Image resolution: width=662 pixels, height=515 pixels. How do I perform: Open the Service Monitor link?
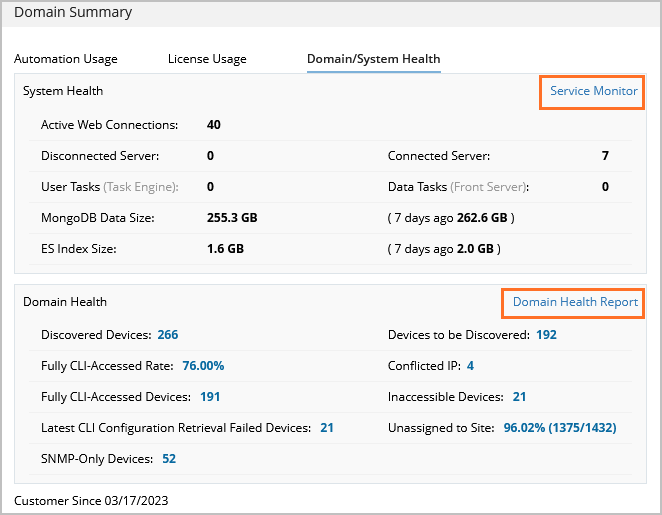pos(593,91)
